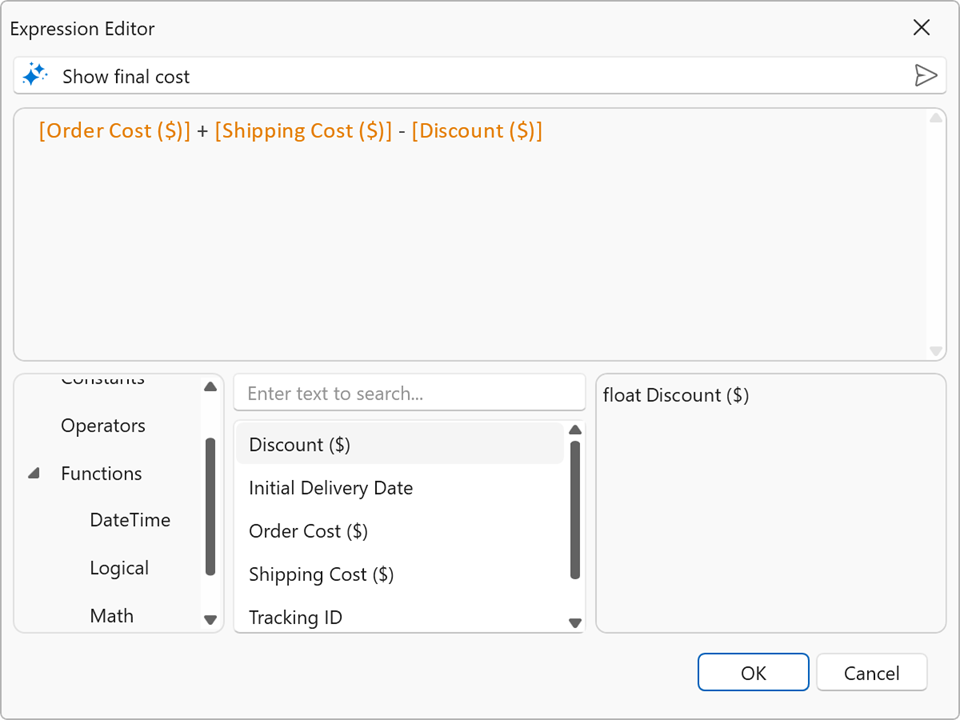Select Tracking ID field
Viewport: 960px width, 720px height.
400,617
